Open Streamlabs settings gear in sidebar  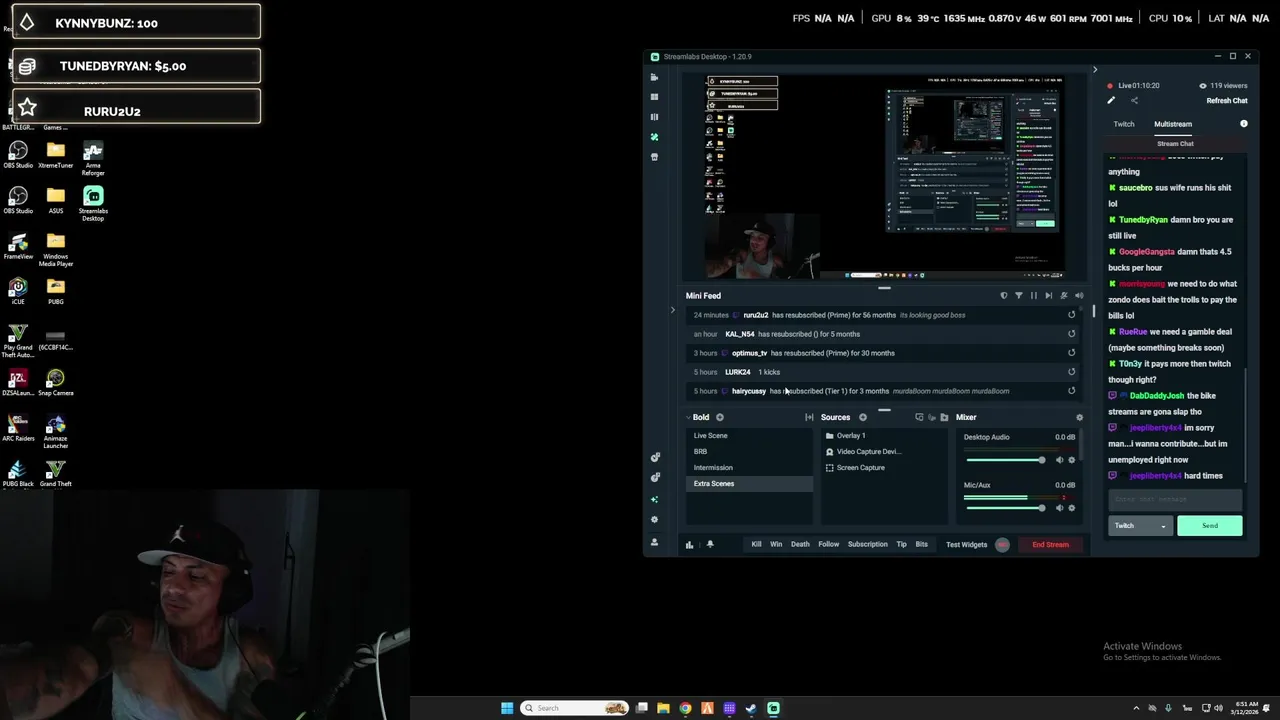click(x=654, y=520)
